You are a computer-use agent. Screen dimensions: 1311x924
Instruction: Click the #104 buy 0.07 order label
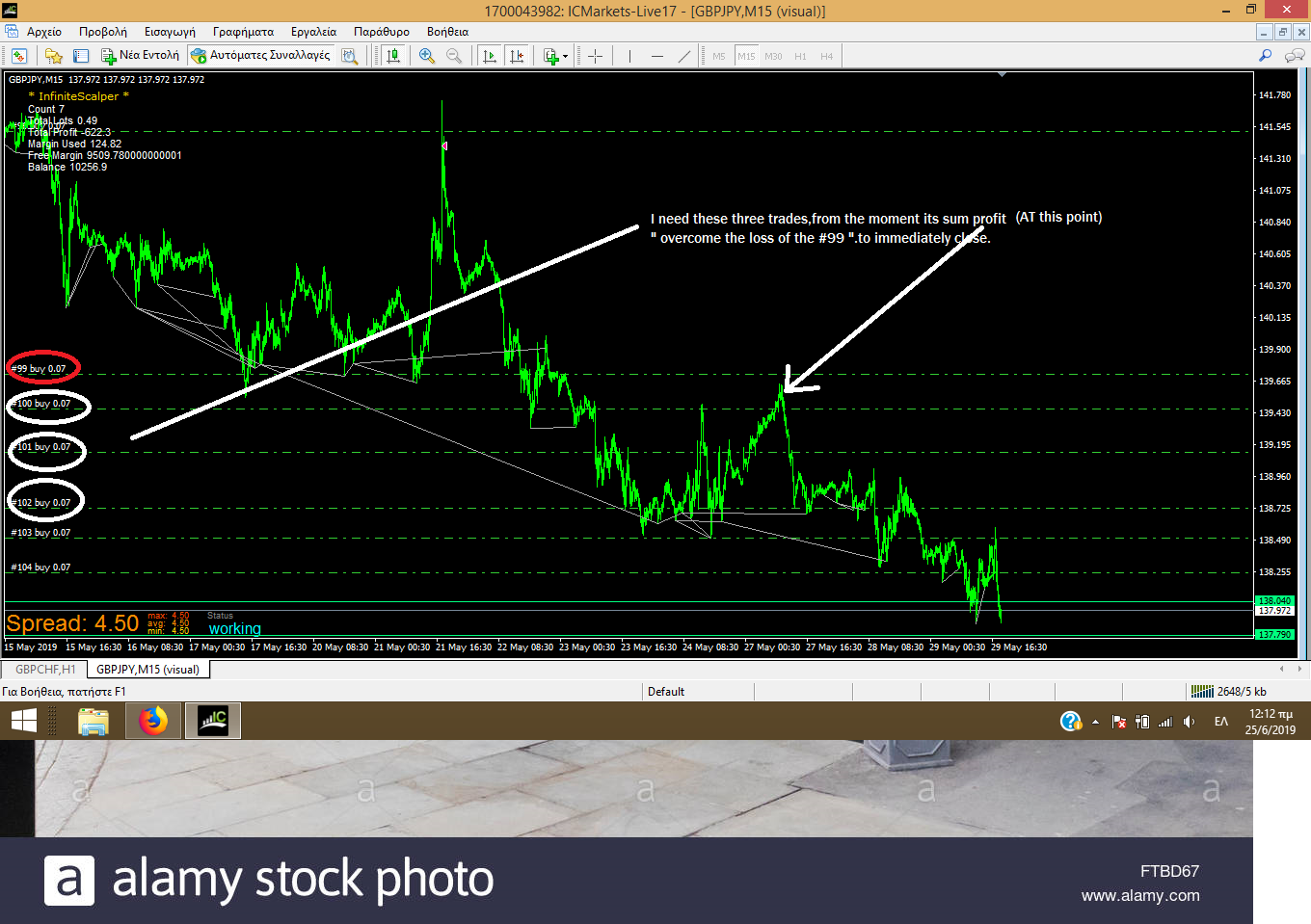[x=40, y=568]
